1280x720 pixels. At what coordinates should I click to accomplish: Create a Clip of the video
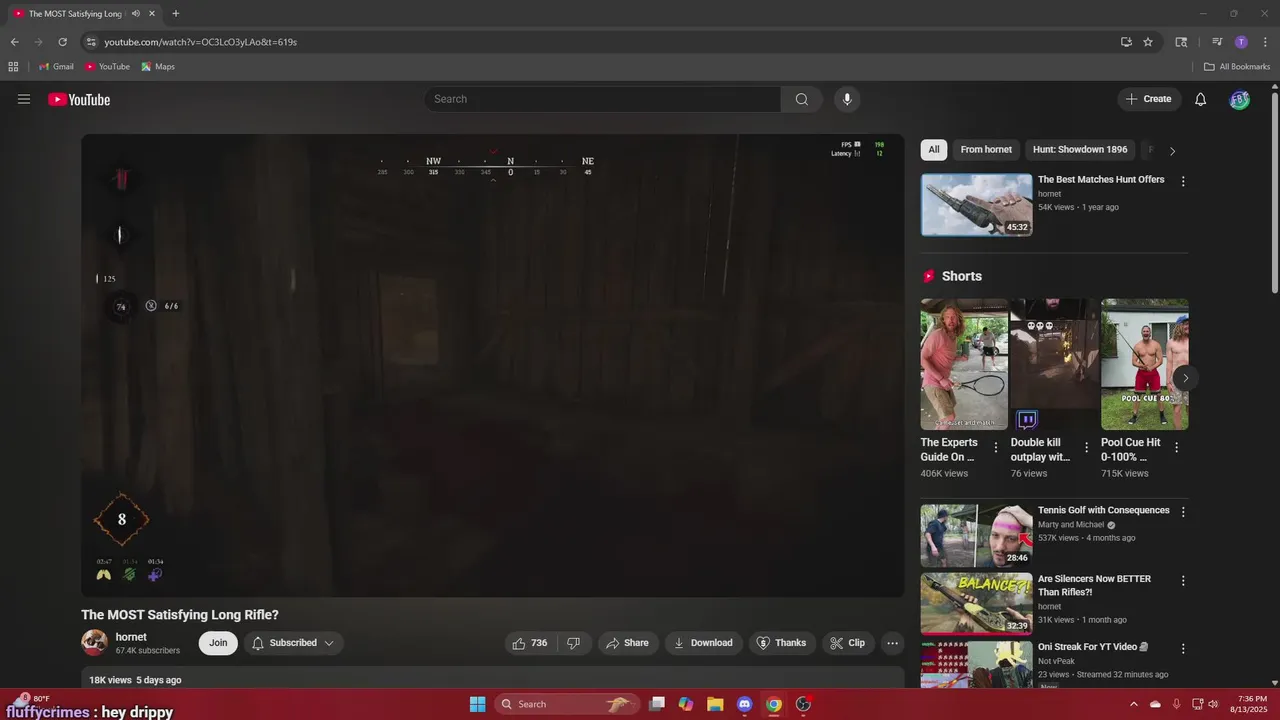tap(848, 643)
